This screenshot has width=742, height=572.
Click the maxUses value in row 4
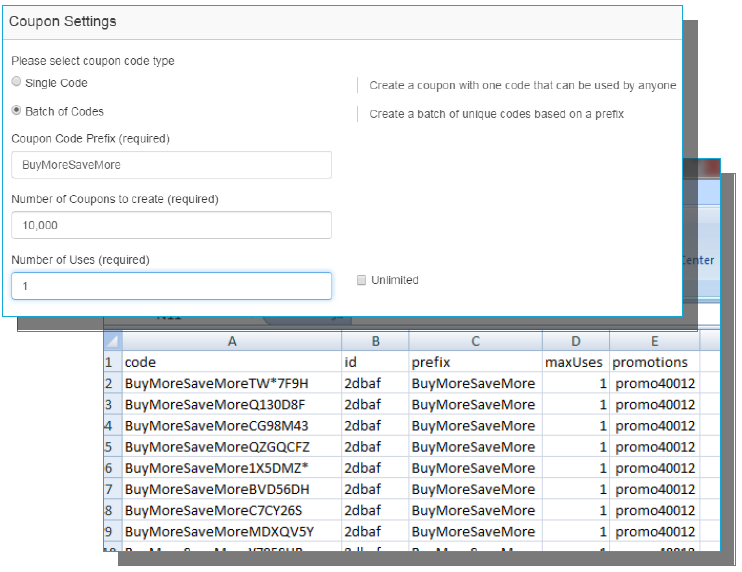pyautogui.click(x=576, y=425)
